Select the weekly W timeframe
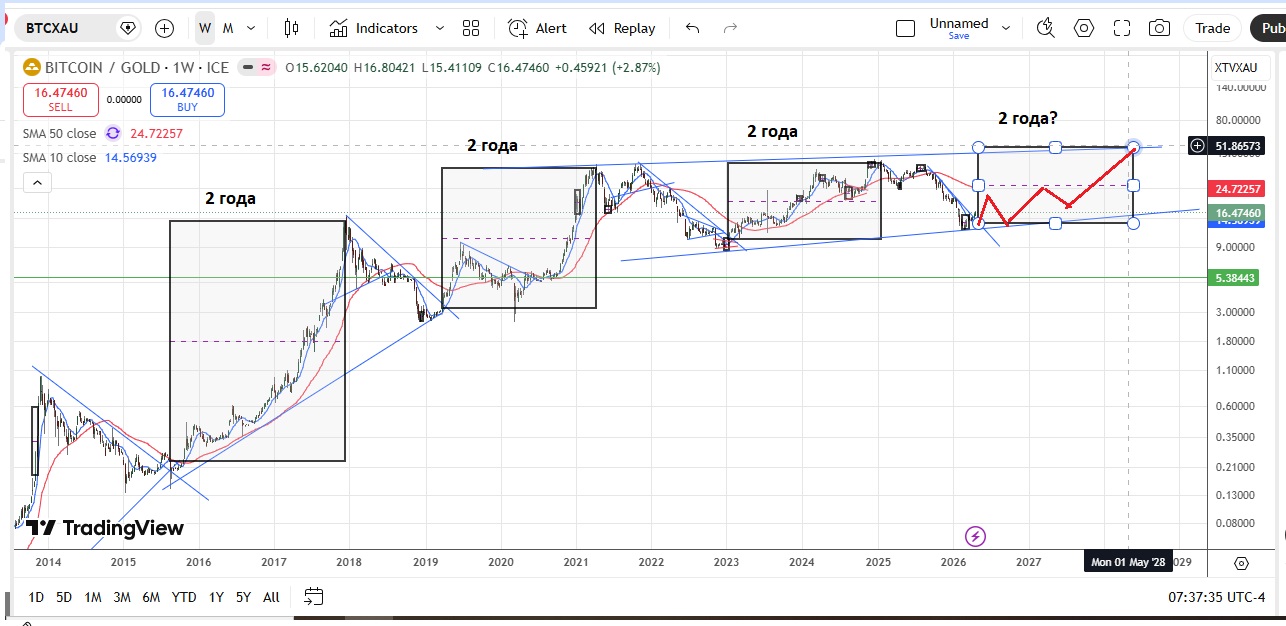The width and height of the screenshot is (1286, 626). pyautogui.click(x=205, y=28)
